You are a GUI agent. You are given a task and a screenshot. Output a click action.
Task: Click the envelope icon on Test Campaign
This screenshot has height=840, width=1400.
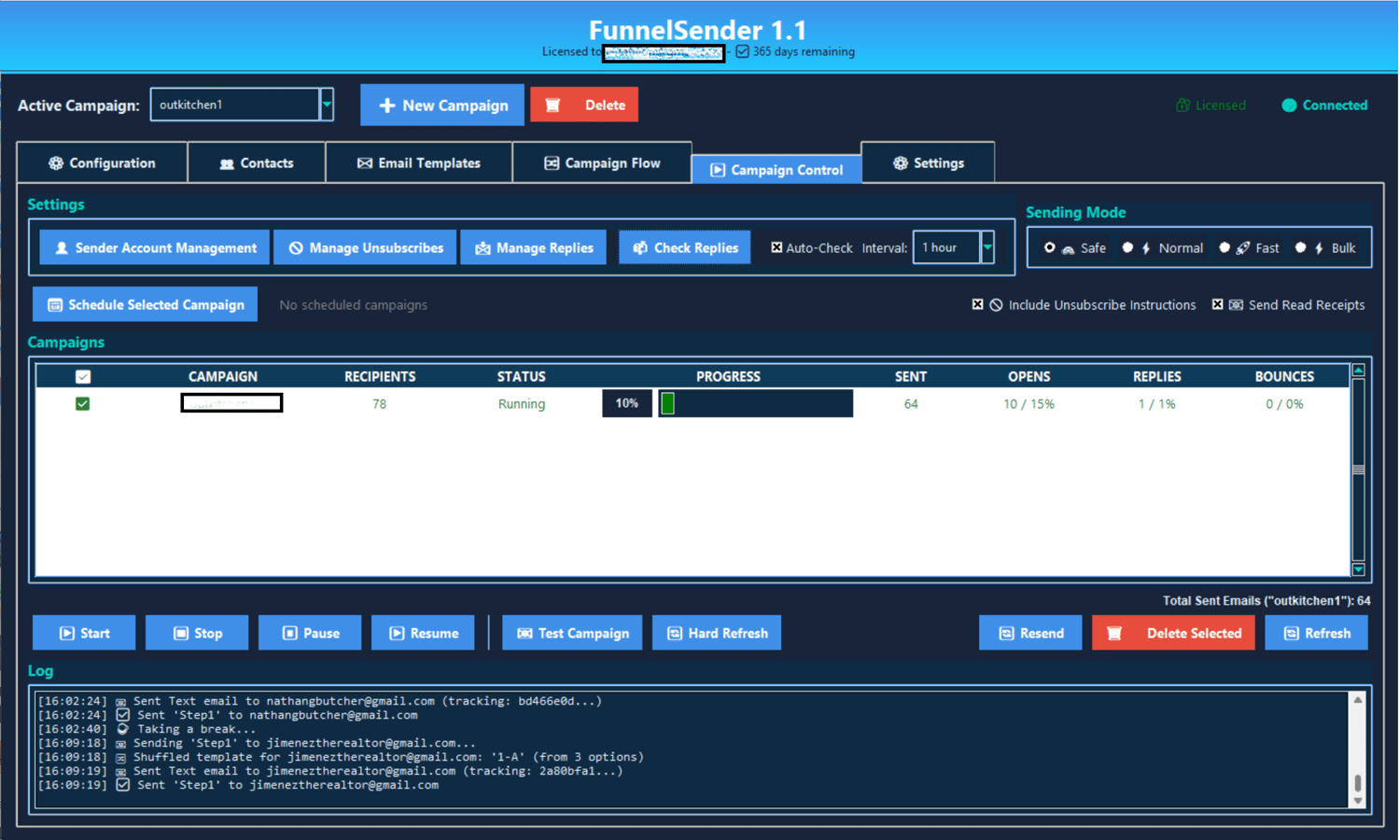click(525, 633)
